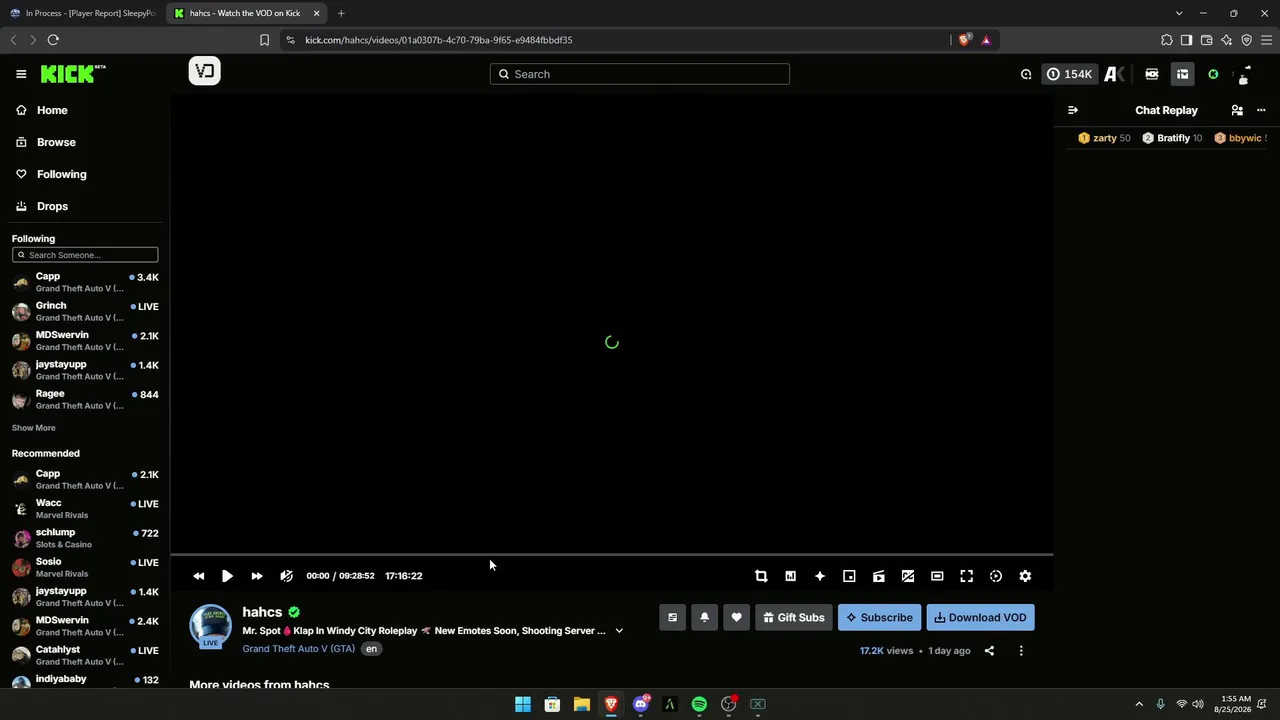The image size is (1280, 720).
Task: Toggle picture-in-picture mini player
Action: click(849, 576)
